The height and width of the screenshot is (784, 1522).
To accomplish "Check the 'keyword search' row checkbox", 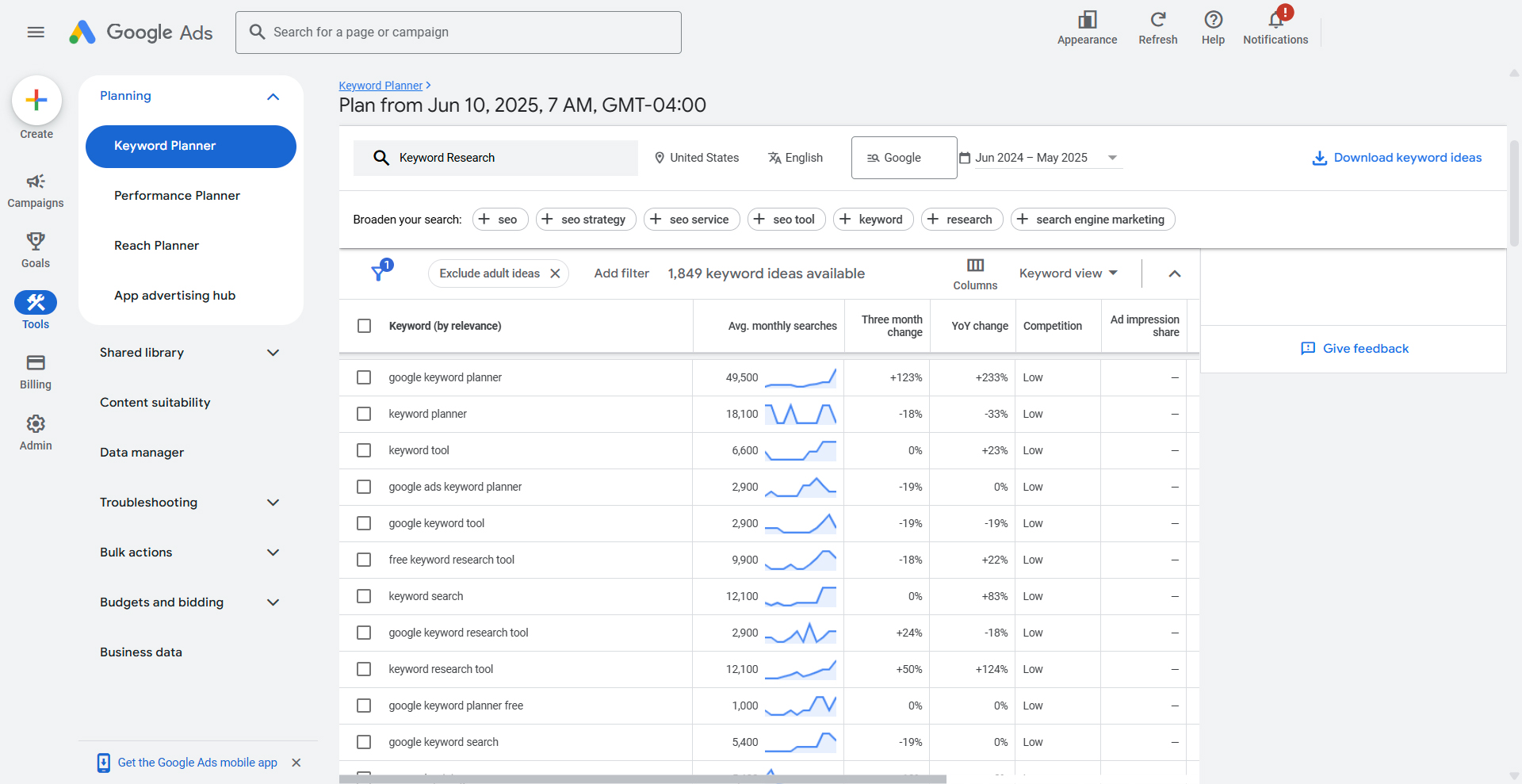I will [x=364, y=596].
